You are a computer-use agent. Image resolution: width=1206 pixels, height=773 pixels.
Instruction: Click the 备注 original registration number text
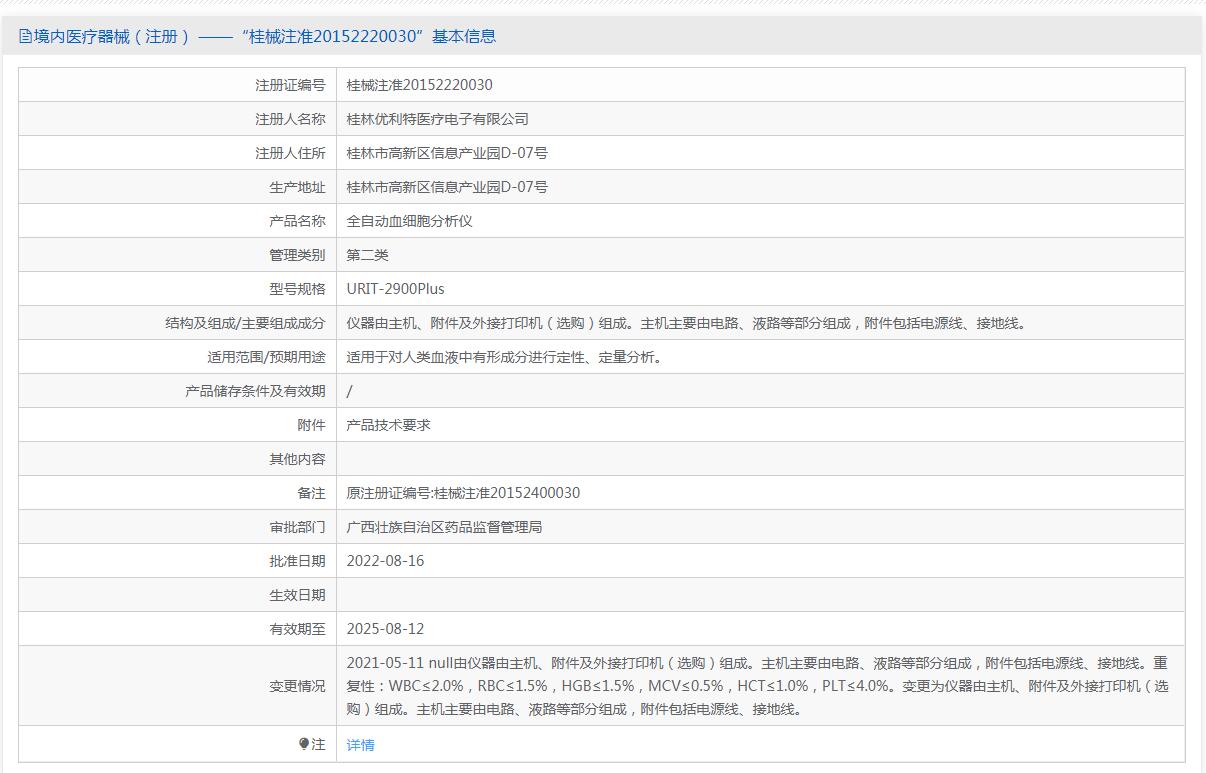[x=463, y=493]
